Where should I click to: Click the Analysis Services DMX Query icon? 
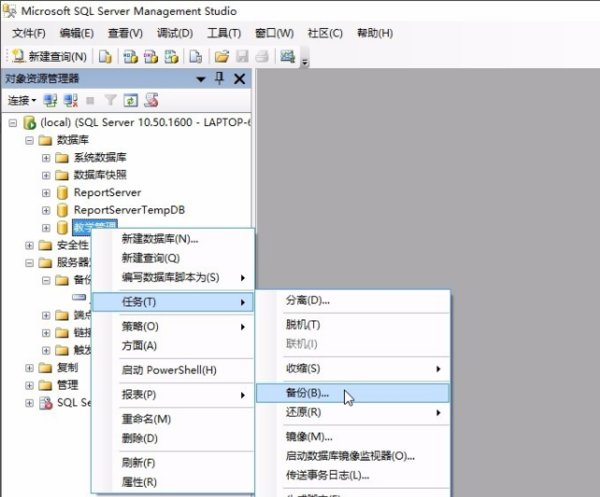(151, 57)
